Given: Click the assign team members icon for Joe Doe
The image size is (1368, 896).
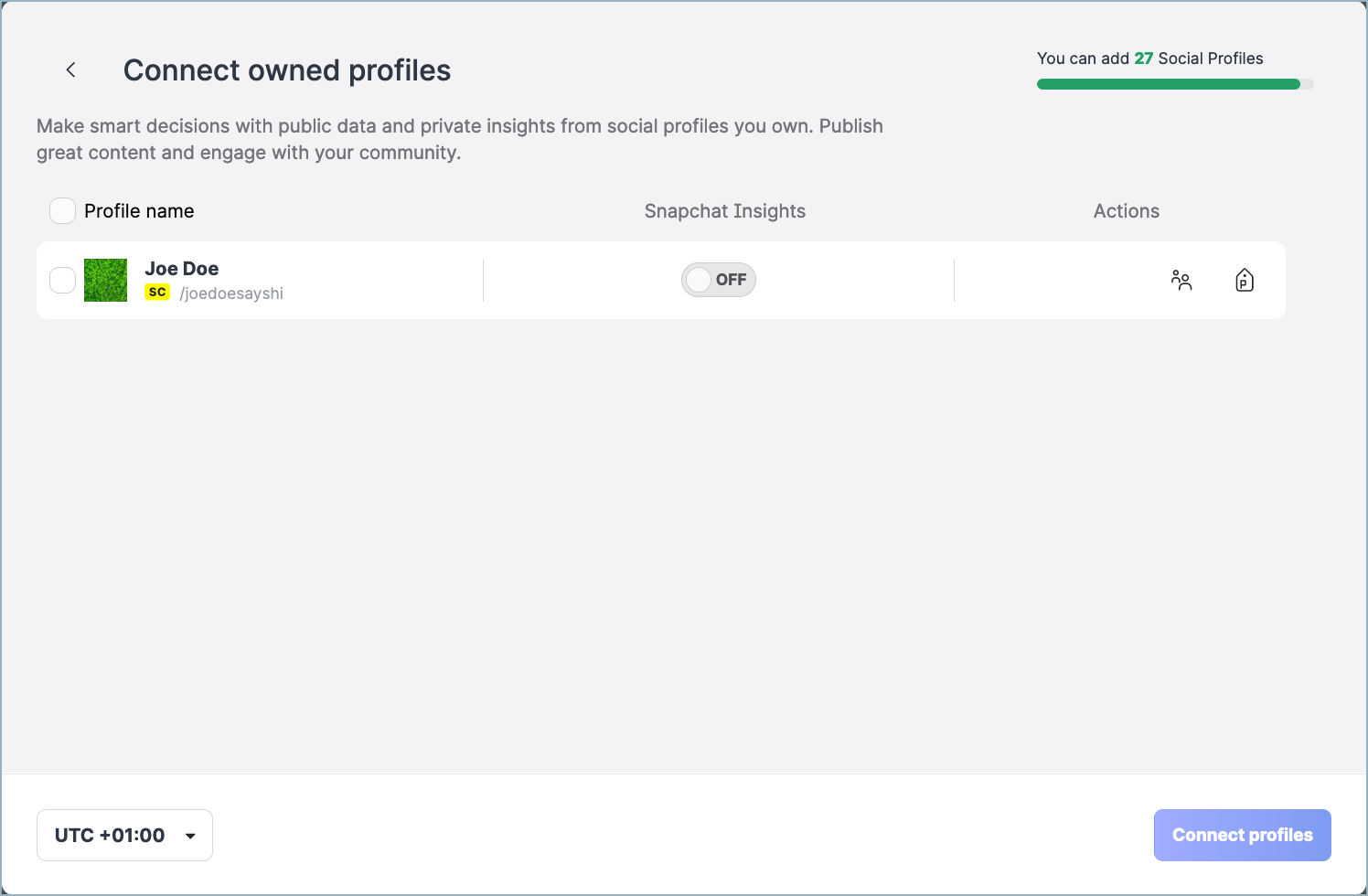Looking at the screenshot, I should [1181, 281].
